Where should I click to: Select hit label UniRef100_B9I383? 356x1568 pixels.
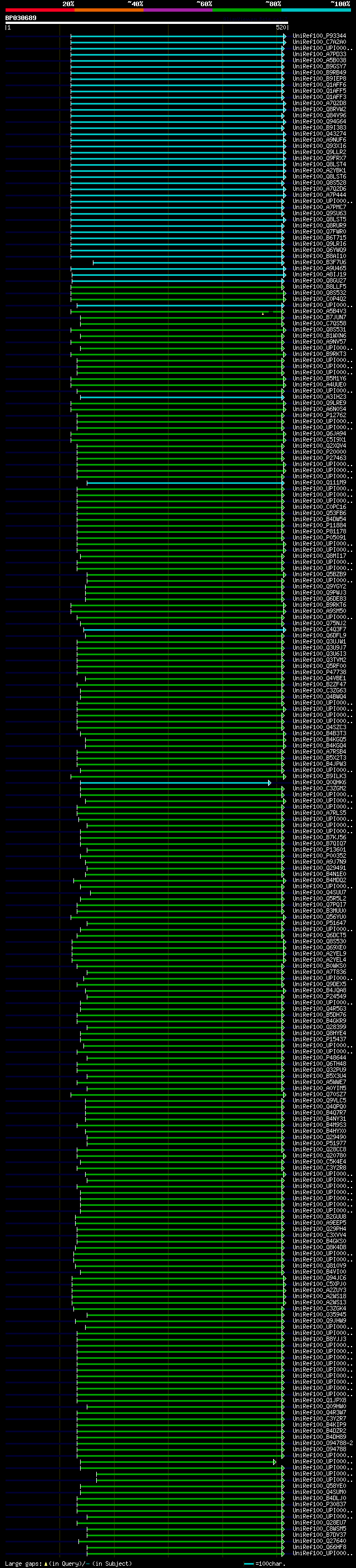(319, 128)
